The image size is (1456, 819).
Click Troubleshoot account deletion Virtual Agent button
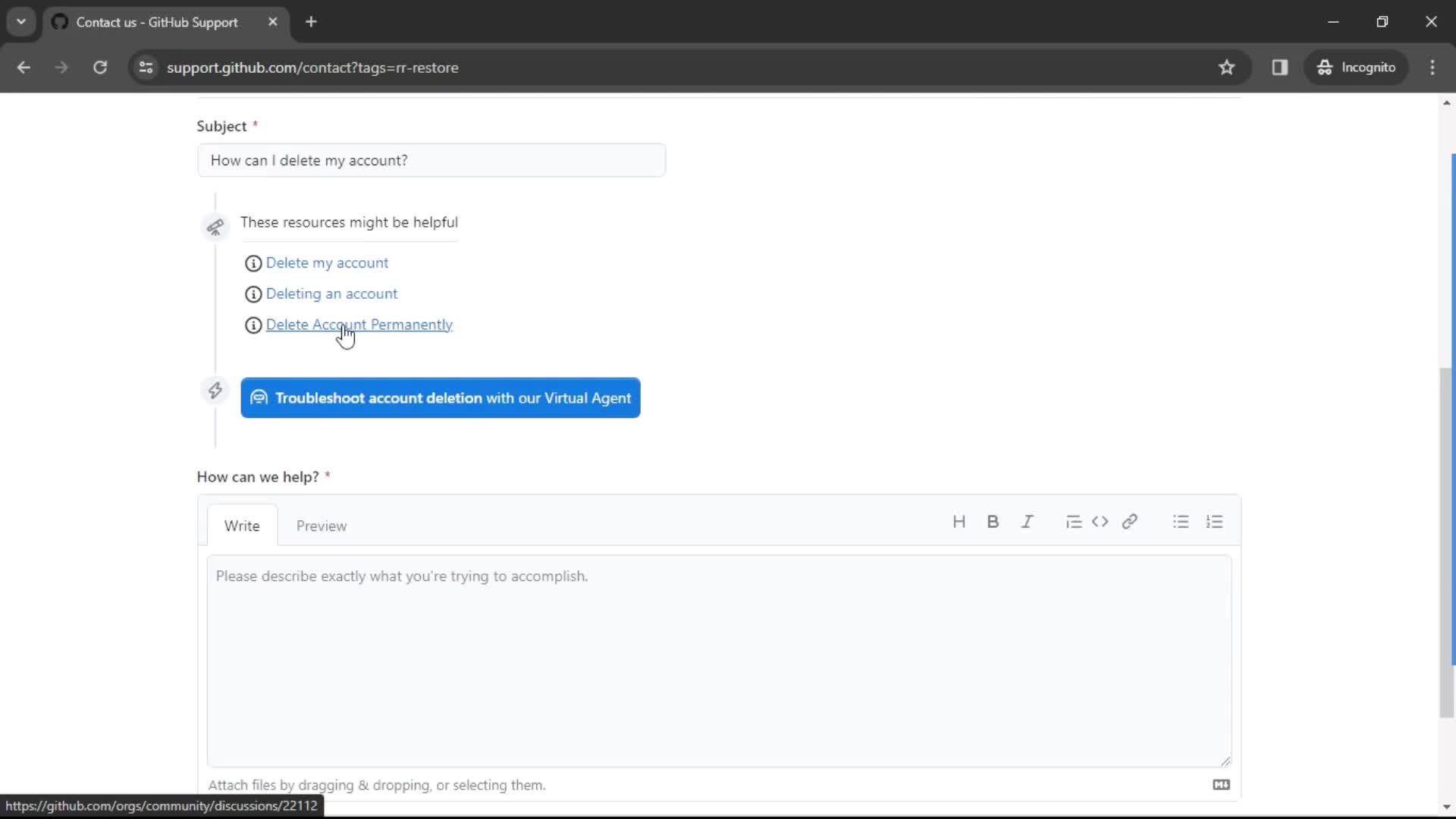[x=440, y=398]
